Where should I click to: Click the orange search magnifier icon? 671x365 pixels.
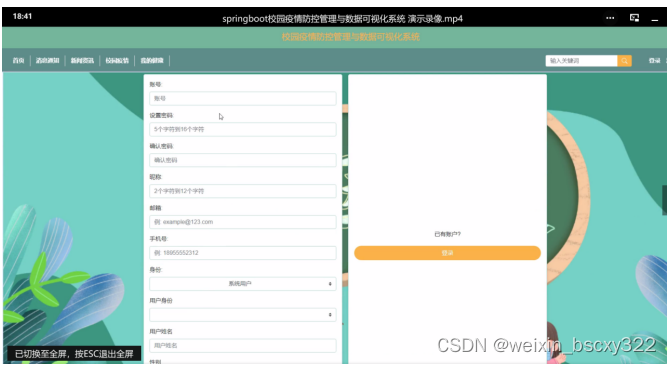624,61
